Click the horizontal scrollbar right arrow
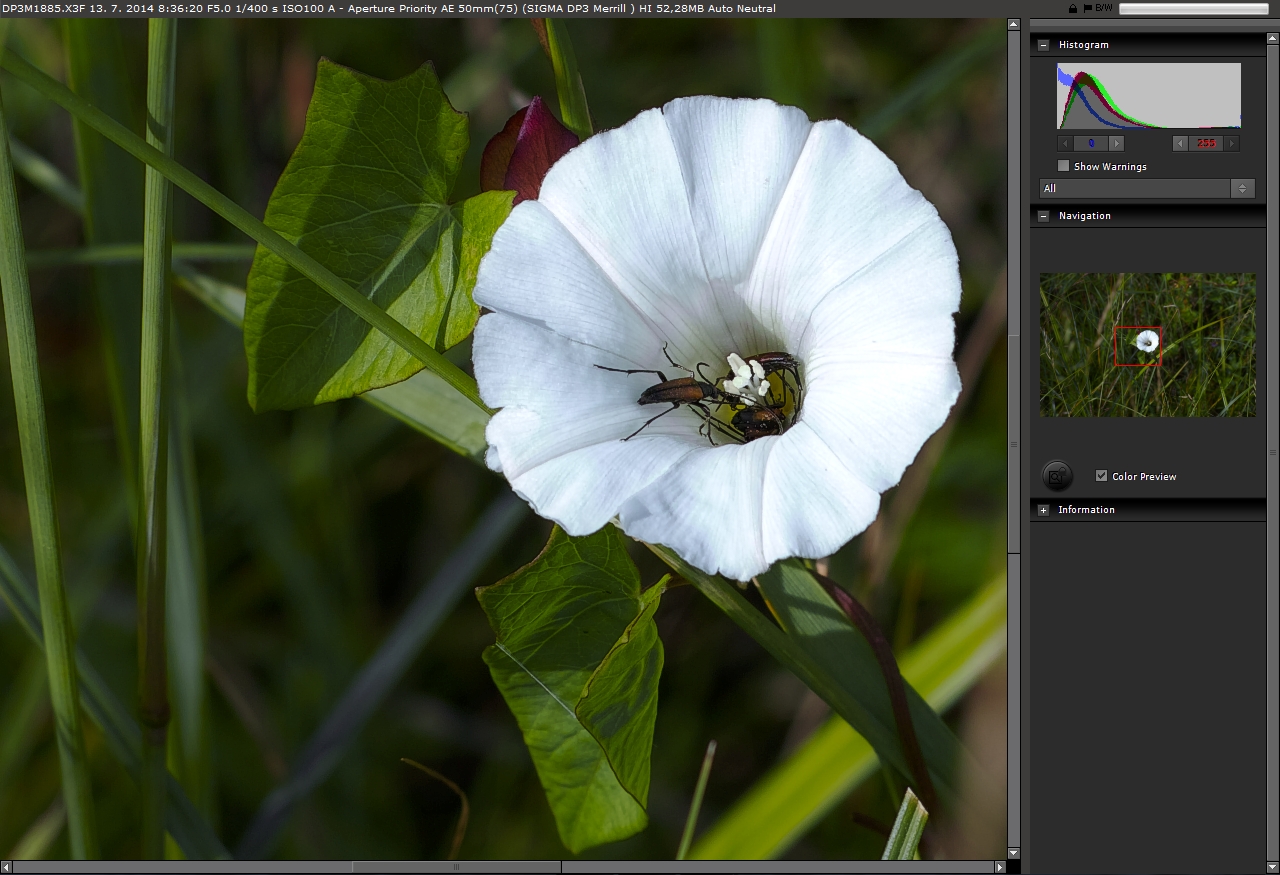 (x=999, y=867)
